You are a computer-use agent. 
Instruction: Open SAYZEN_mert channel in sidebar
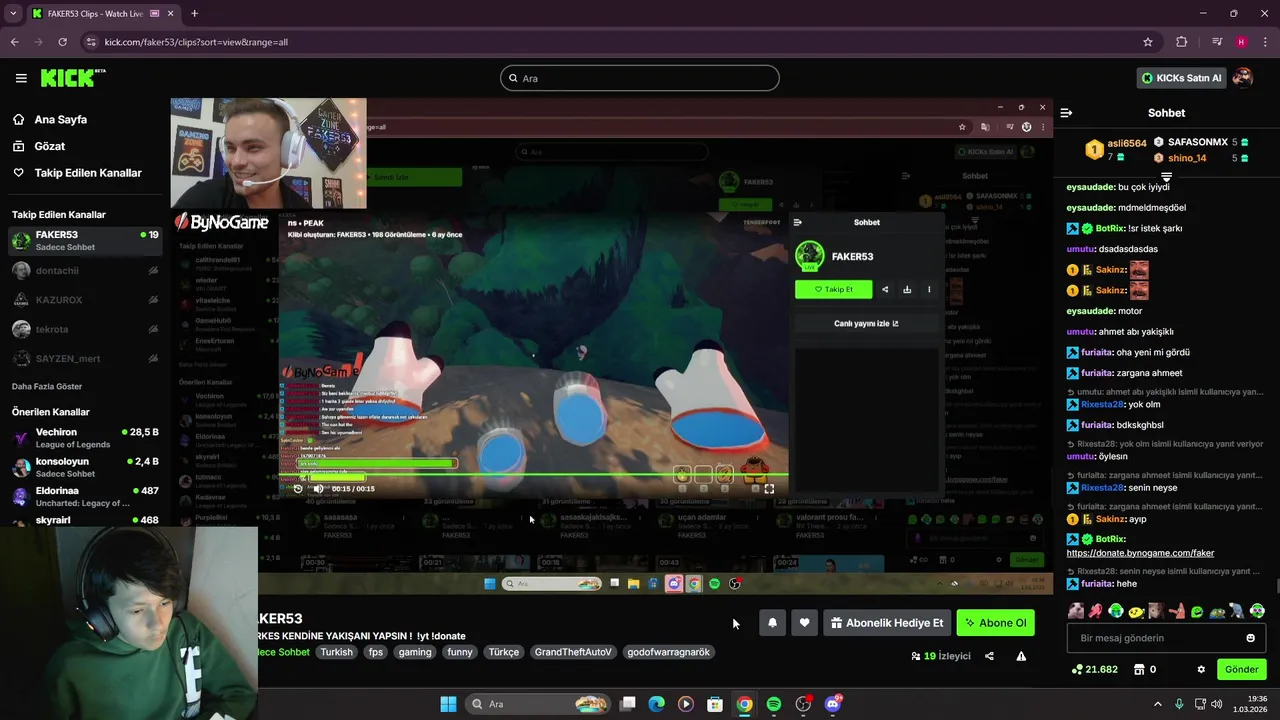[84, 358]
